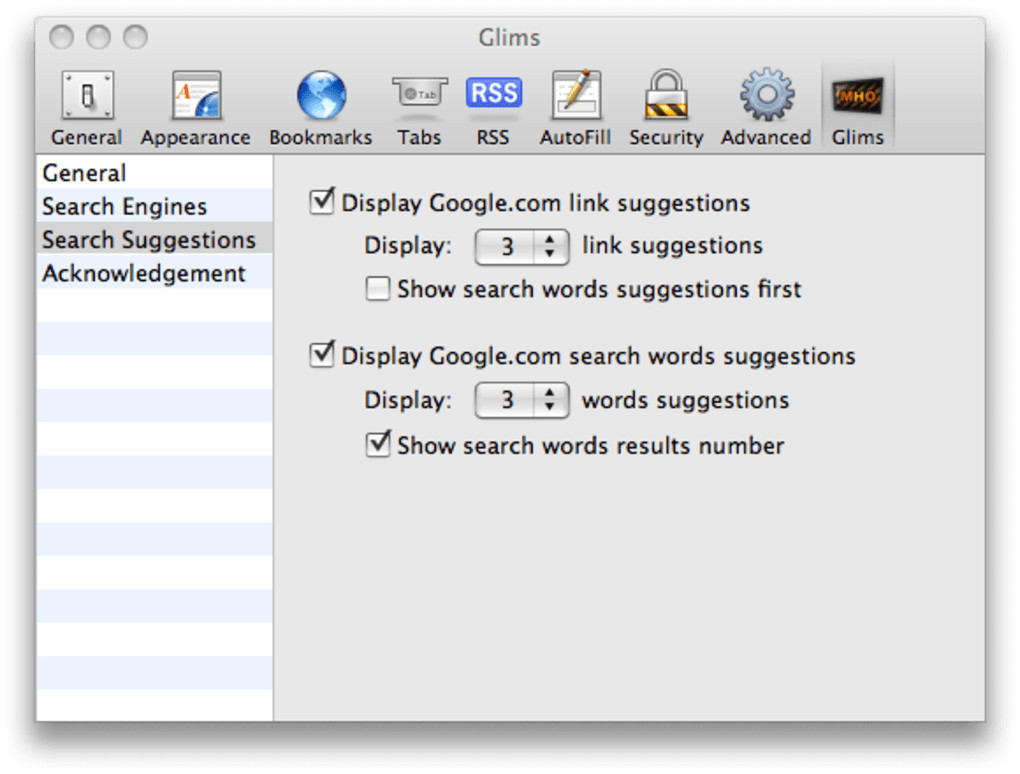
Task: Open the Appearance preferences icon
Action: [196, 98]
